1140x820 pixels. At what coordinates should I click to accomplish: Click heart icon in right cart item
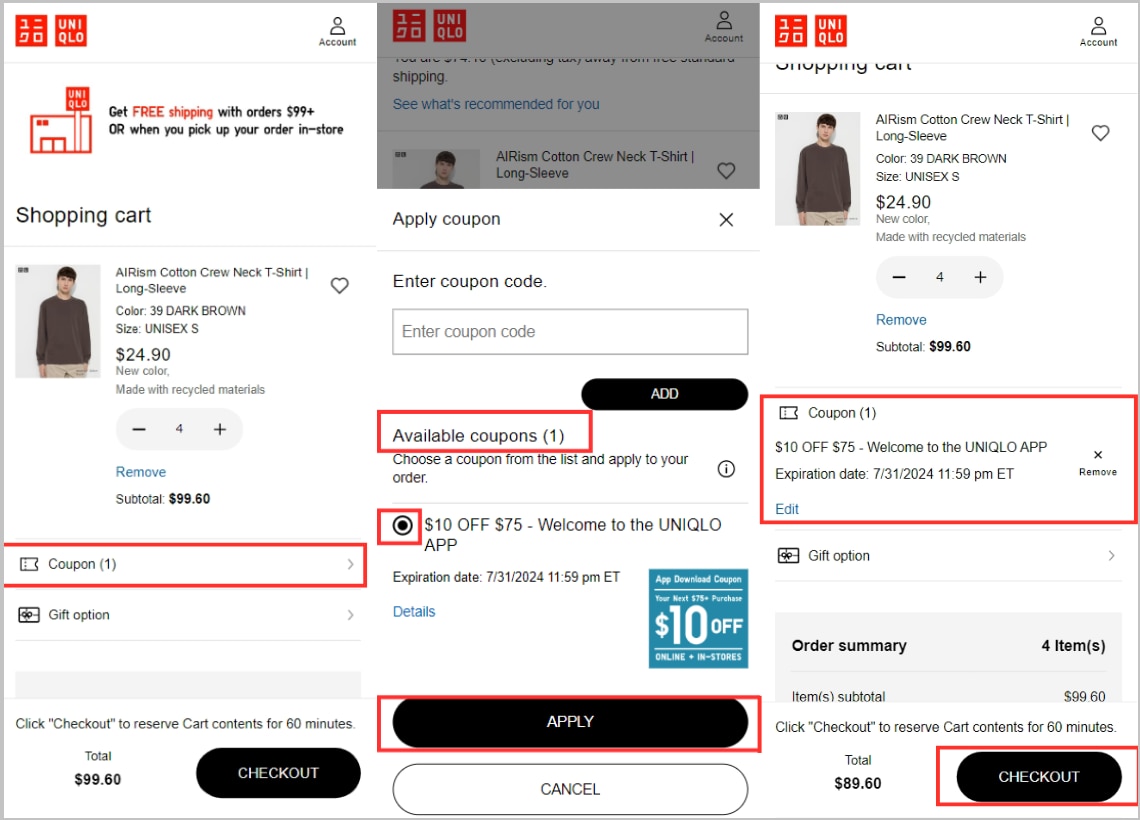pyautogui.click(x=1100, y=133)
